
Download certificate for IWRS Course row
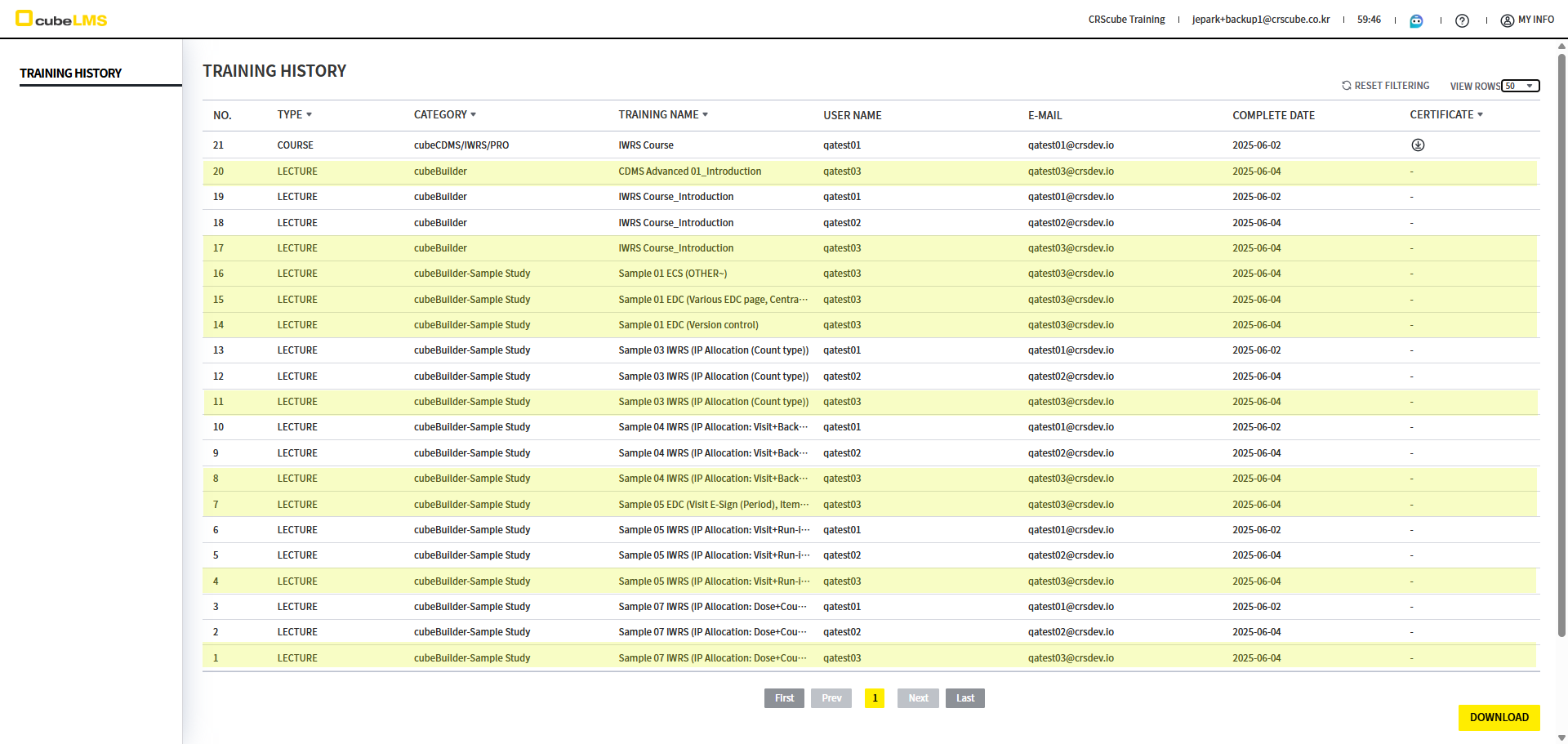[1418, 145]
